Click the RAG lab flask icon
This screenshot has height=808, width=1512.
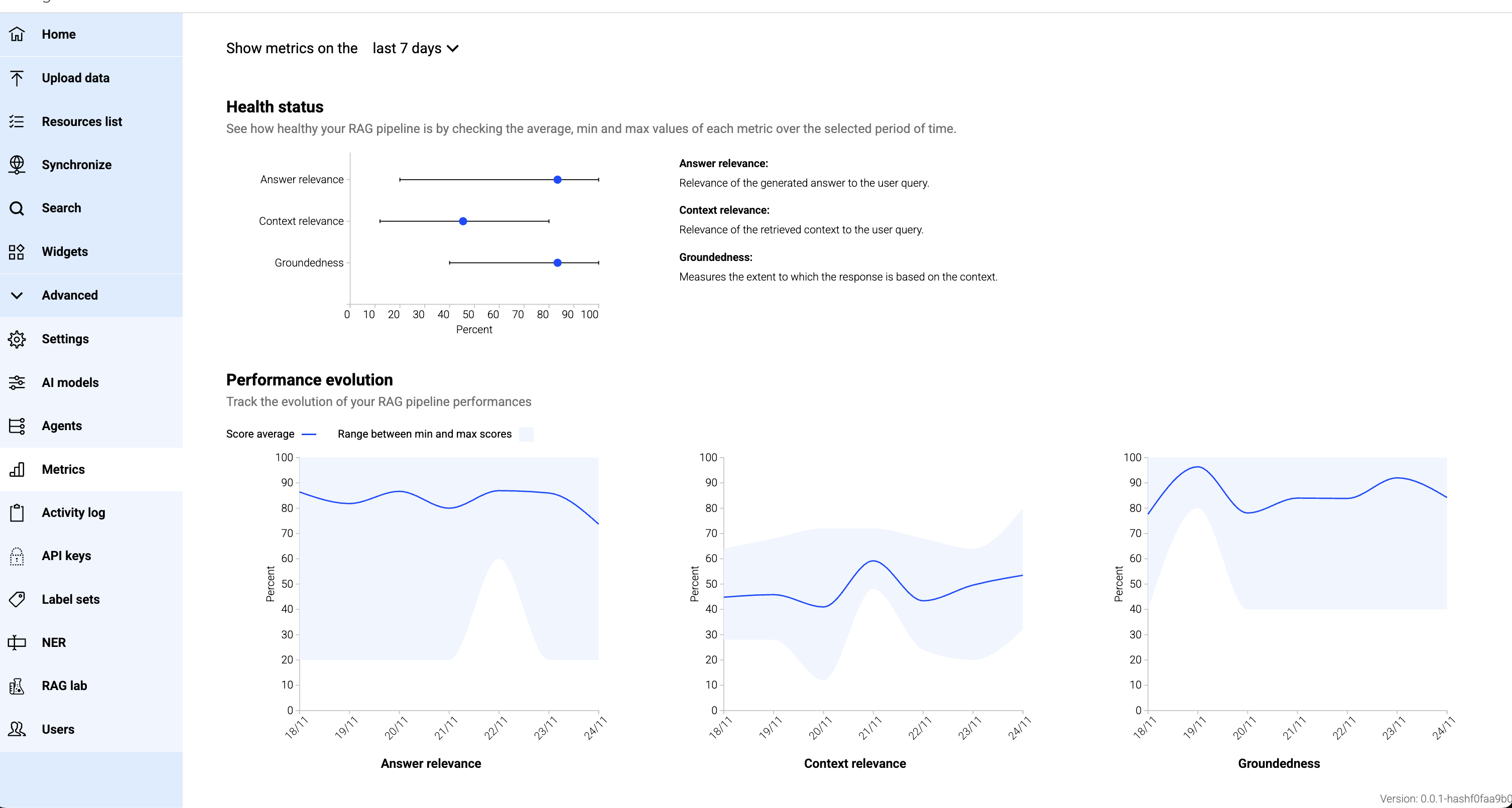click(17, 686)
